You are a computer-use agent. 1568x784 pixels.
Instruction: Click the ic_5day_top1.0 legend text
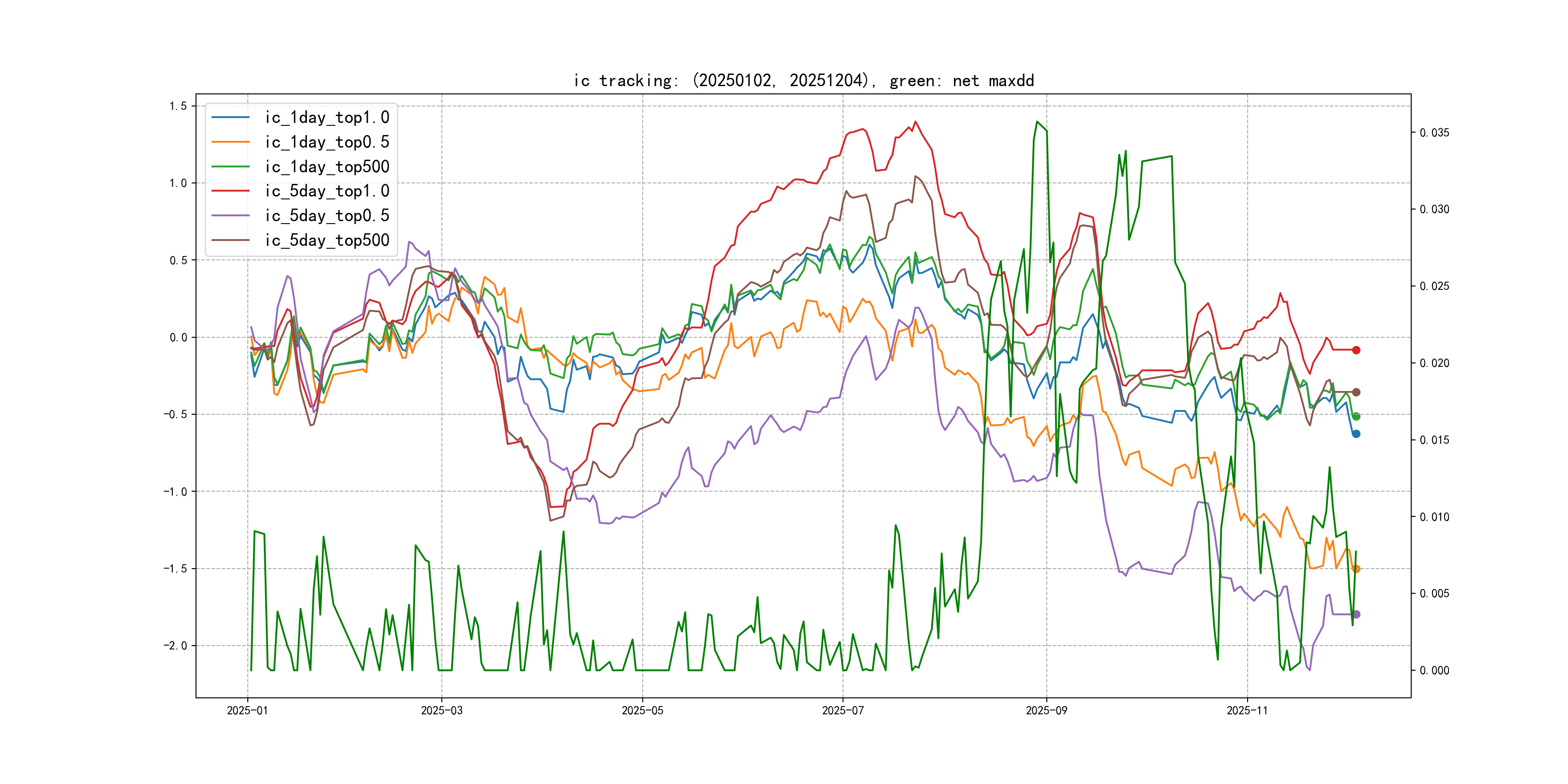327,191
